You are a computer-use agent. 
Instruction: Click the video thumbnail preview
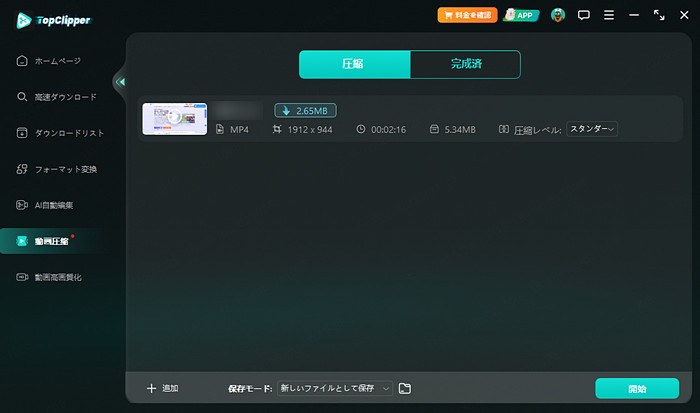pyautogui.click(x=175, y=119)
